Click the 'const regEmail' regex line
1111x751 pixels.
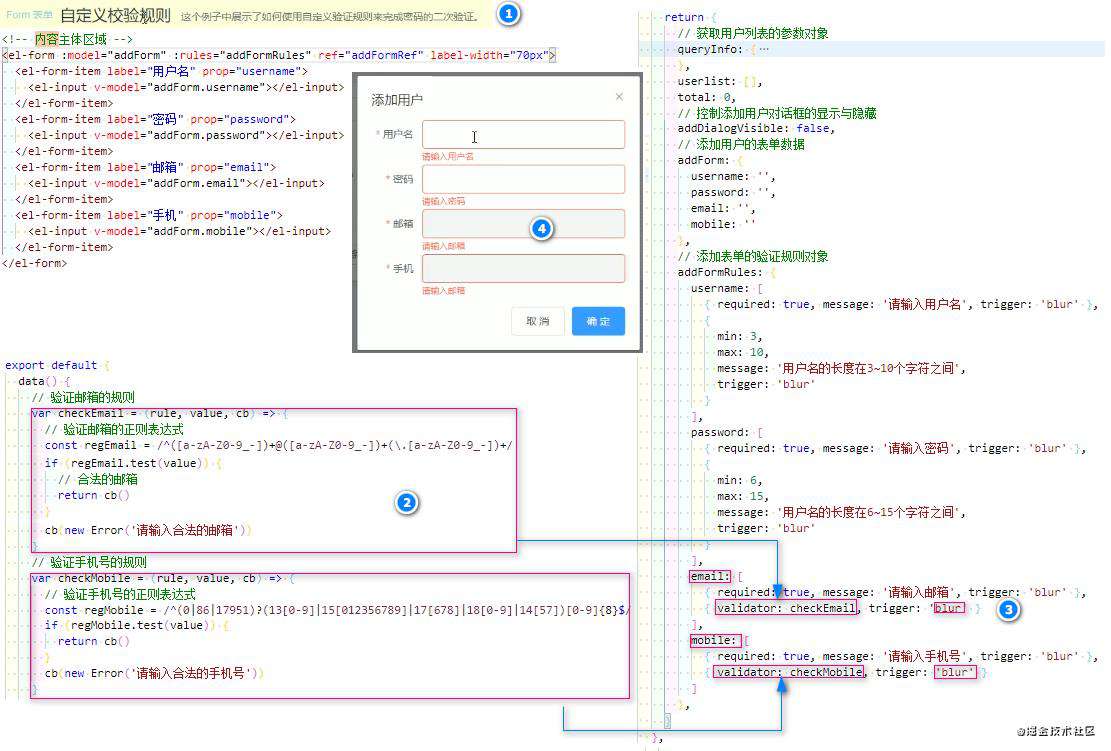click(x=278, y=445)
